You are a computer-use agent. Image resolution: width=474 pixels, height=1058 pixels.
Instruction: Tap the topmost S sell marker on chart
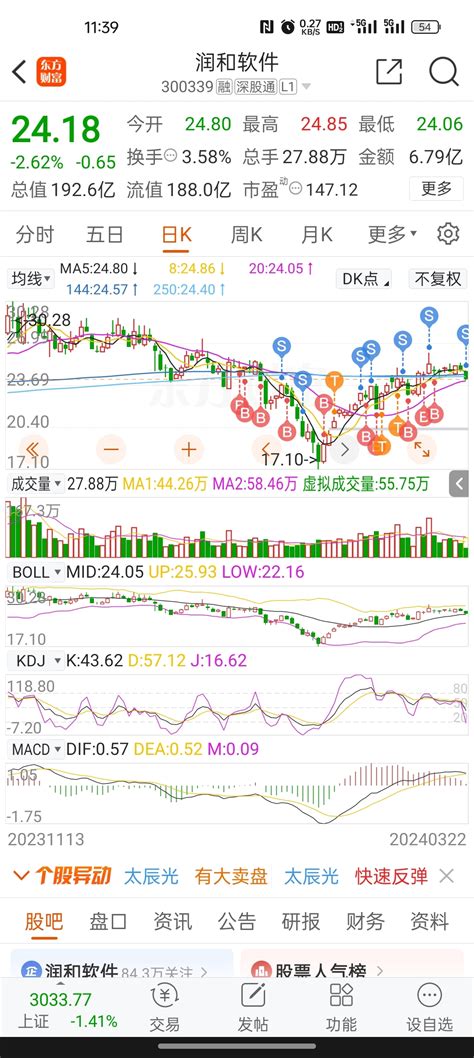tap(429, 315)
